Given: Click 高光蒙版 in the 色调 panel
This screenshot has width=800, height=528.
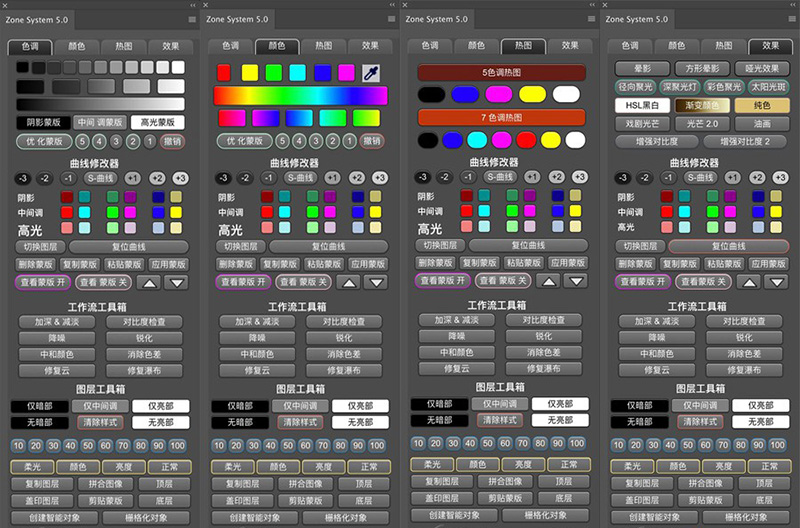Looking at the screenshot, I should tap(157, 122).
